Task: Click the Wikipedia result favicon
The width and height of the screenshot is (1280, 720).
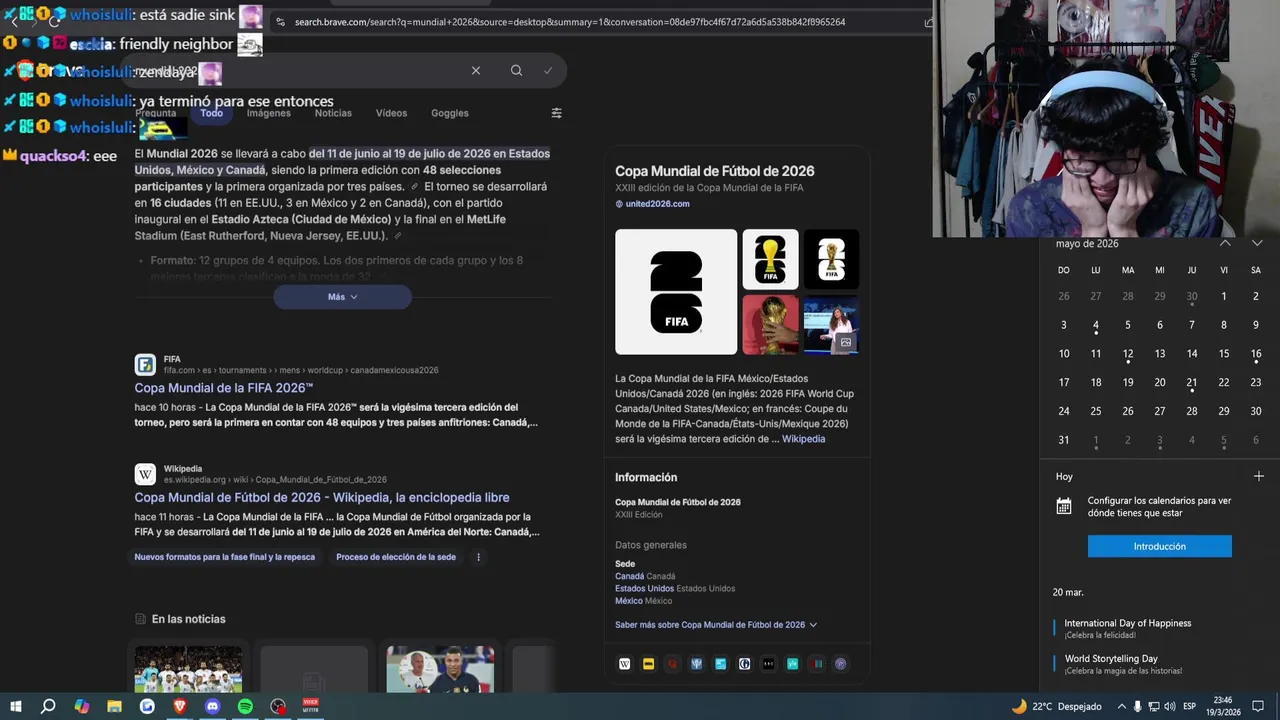Action: click(146, 474)
